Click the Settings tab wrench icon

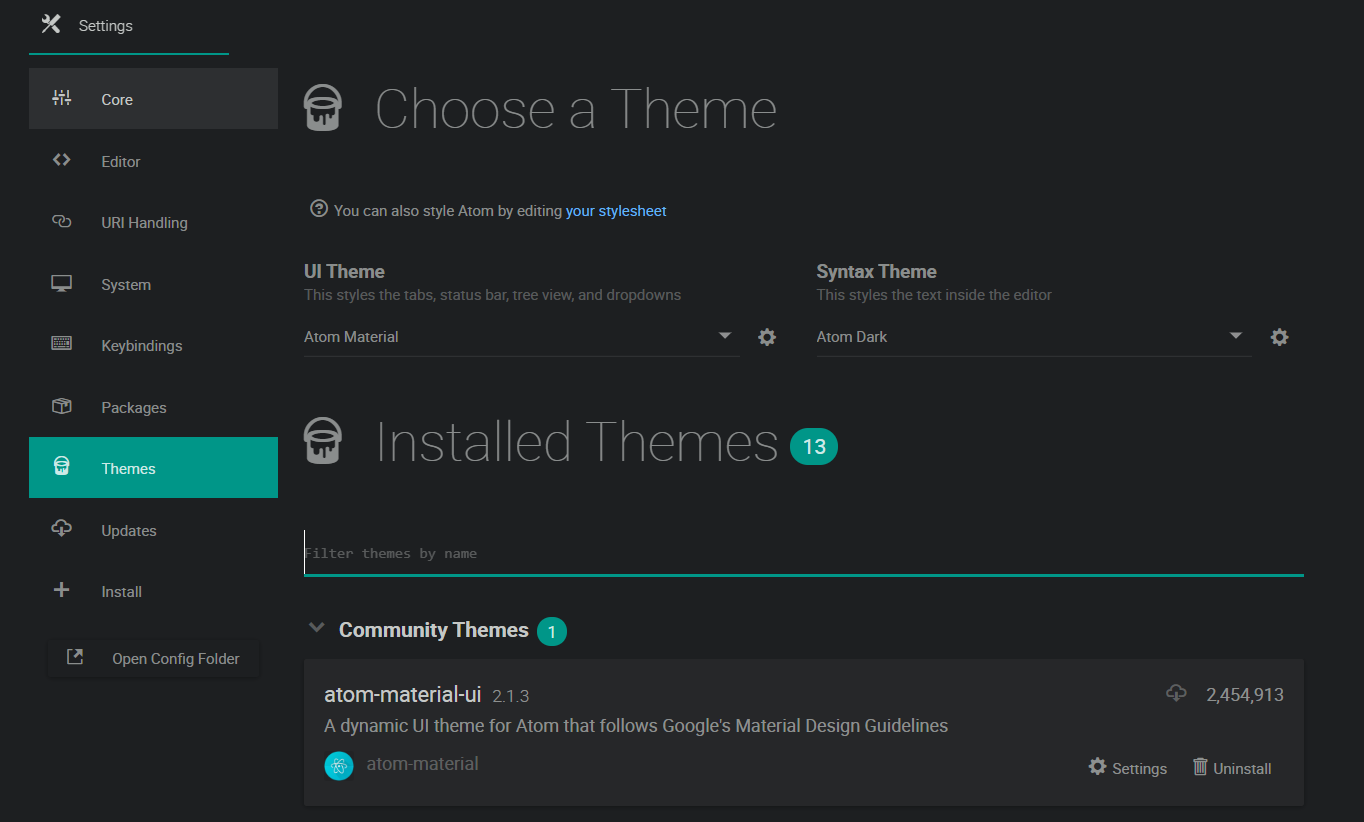(x=51, y=24)
